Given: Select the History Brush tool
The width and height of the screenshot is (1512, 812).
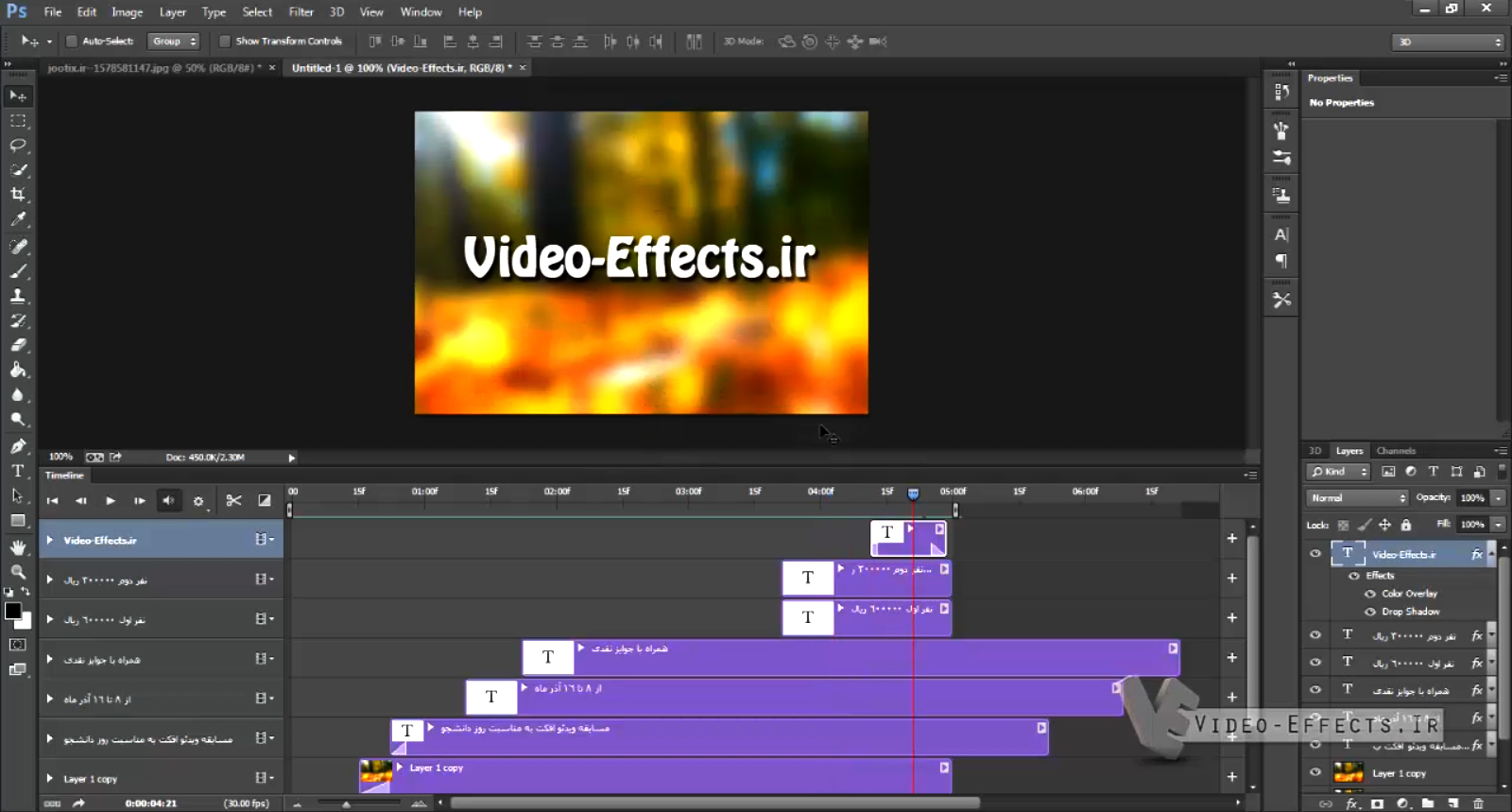Looking at the screenshot, I should 18,320.
